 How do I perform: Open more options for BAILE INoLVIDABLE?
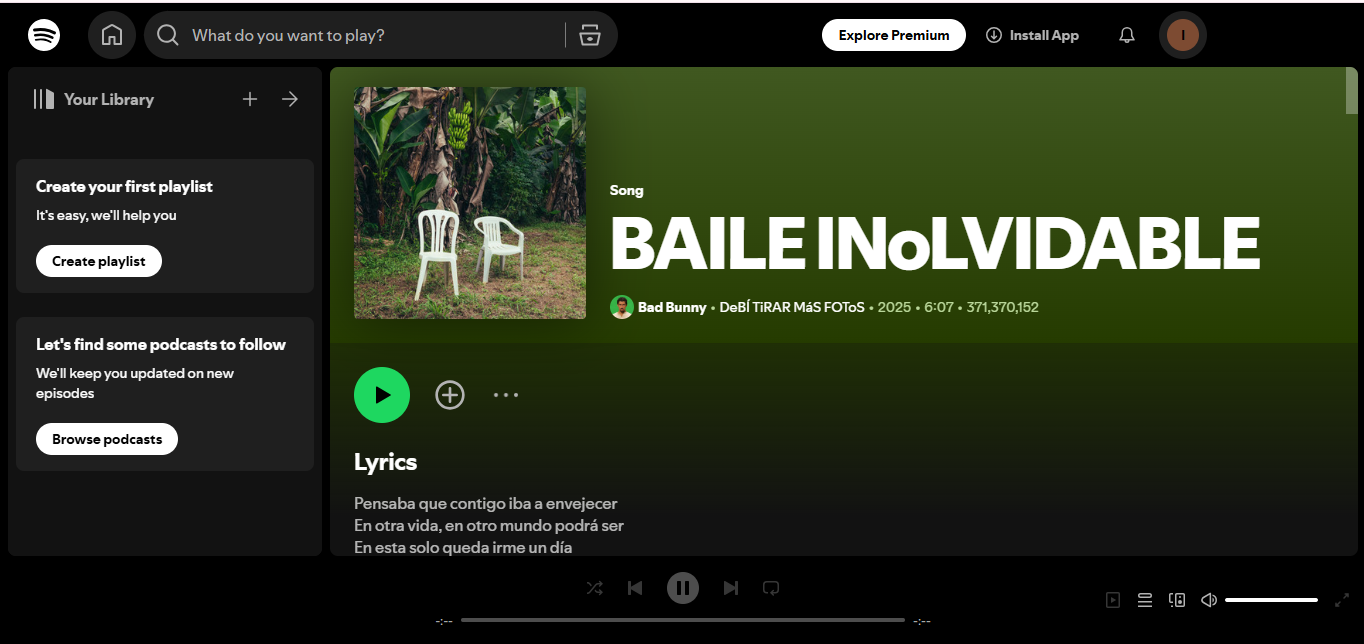506,394
